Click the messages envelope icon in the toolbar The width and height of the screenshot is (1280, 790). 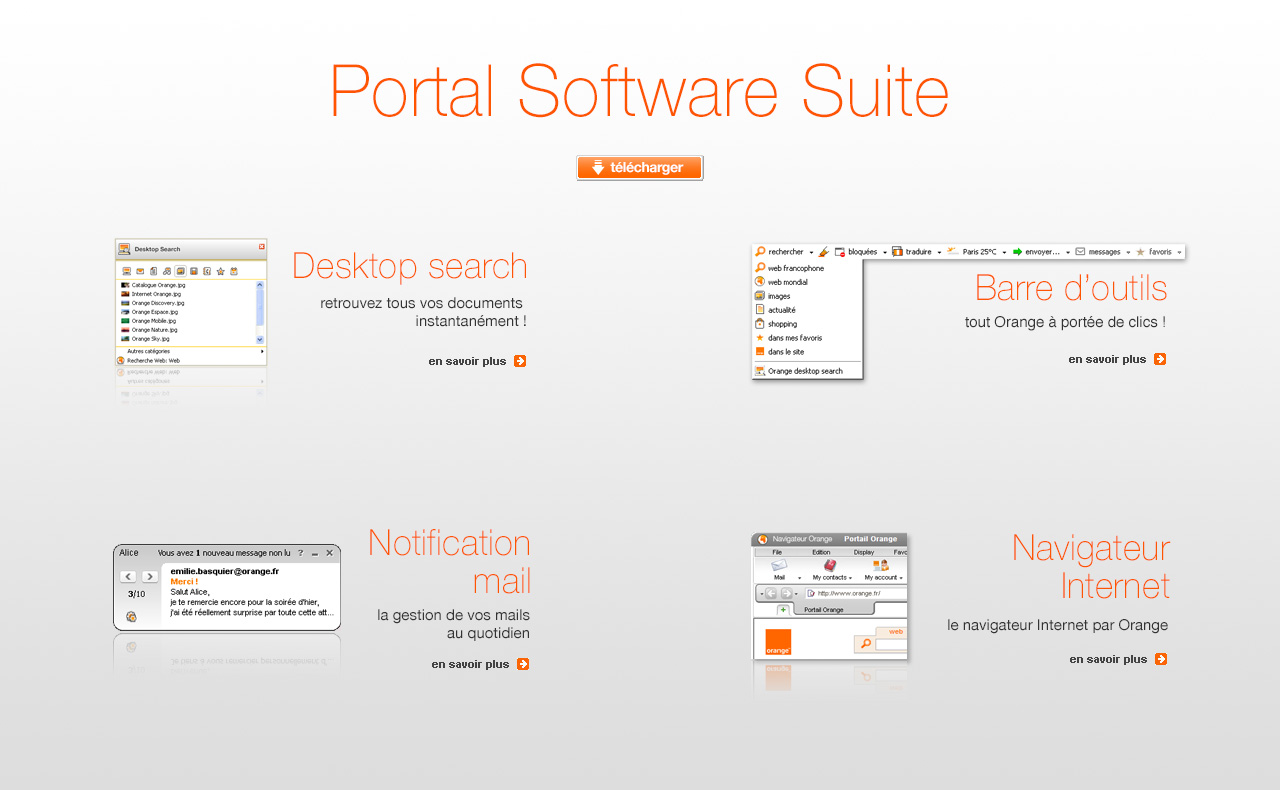[1080, 252]
